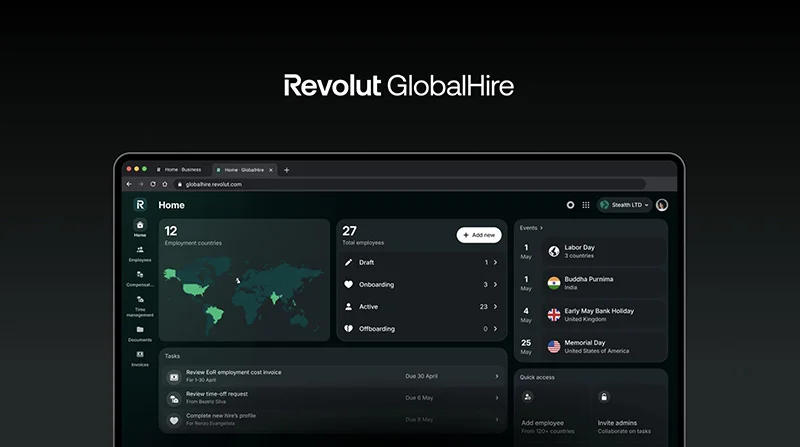Click the invoice task icon
Screen dimensions: 800x447
[174, 377]
